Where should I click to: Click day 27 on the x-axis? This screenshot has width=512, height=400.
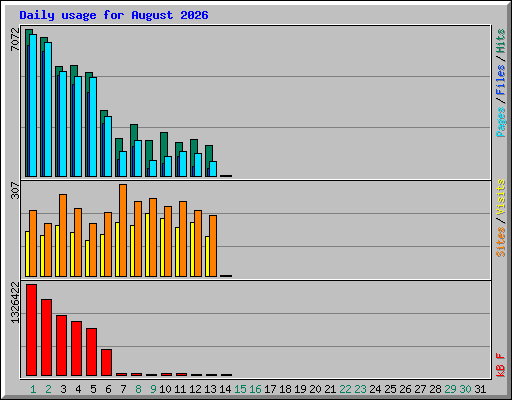pos(420,389)
